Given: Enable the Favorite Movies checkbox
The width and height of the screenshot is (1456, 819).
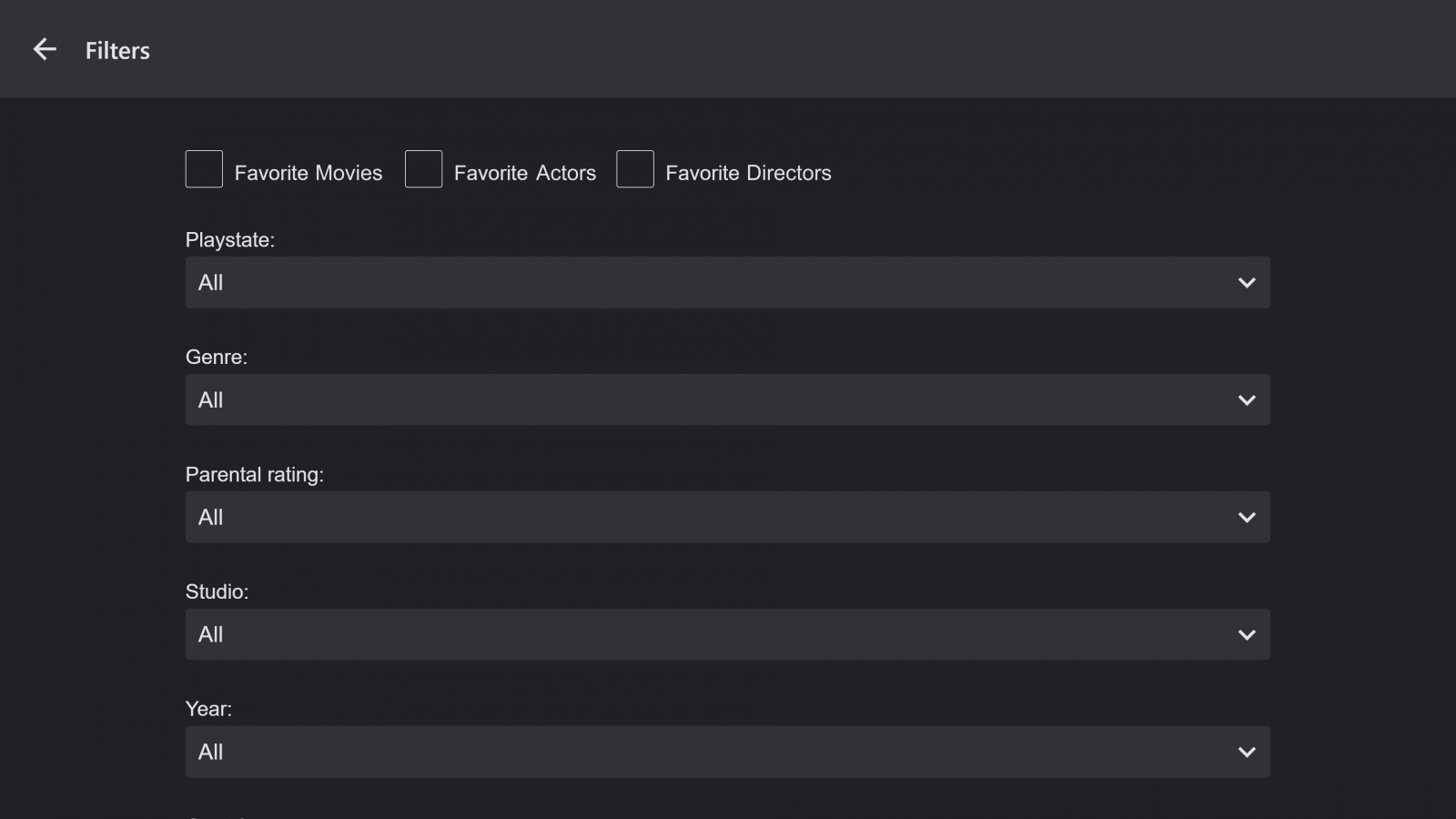Looking at the screenshot, I should pos(204,169).
